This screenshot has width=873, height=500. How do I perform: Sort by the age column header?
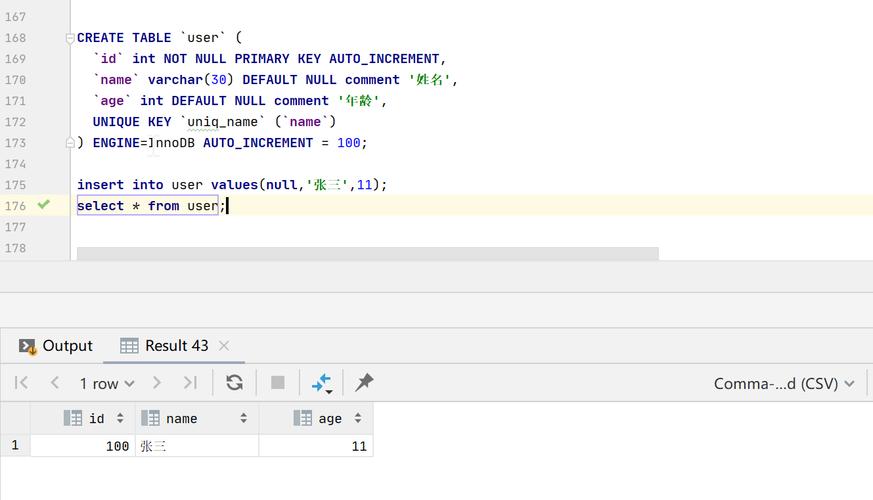(316, 418)
